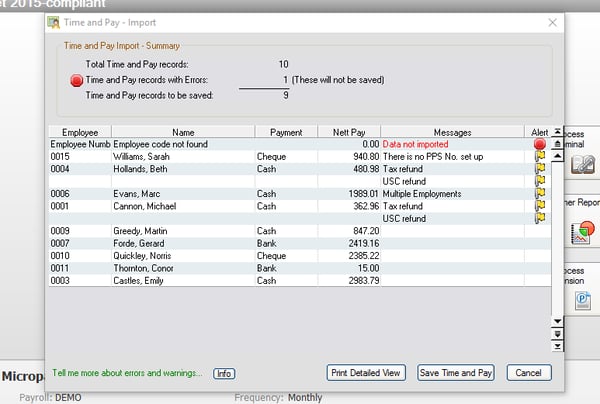Click the Alert column header
600x404 pixels.
pos(540,132)
